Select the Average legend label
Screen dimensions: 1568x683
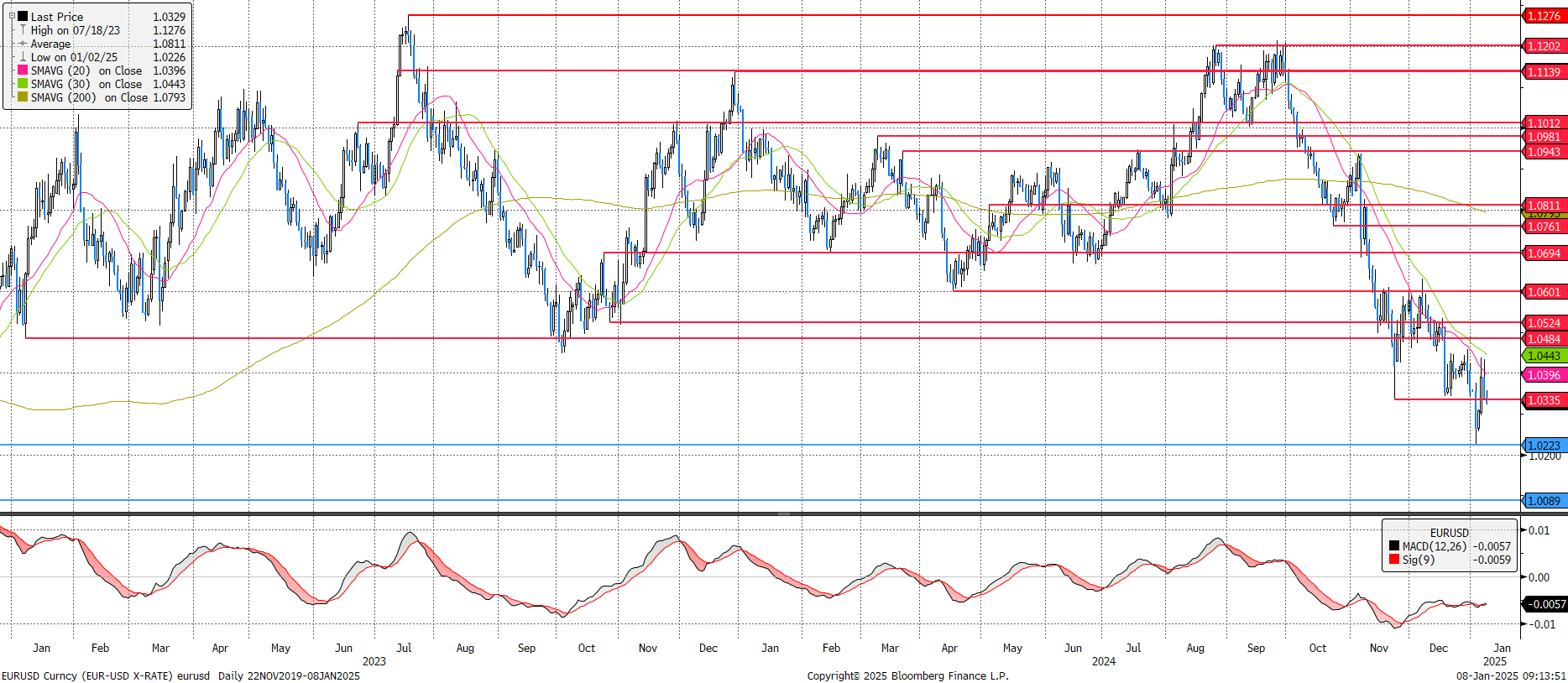[x=50, y=44]
